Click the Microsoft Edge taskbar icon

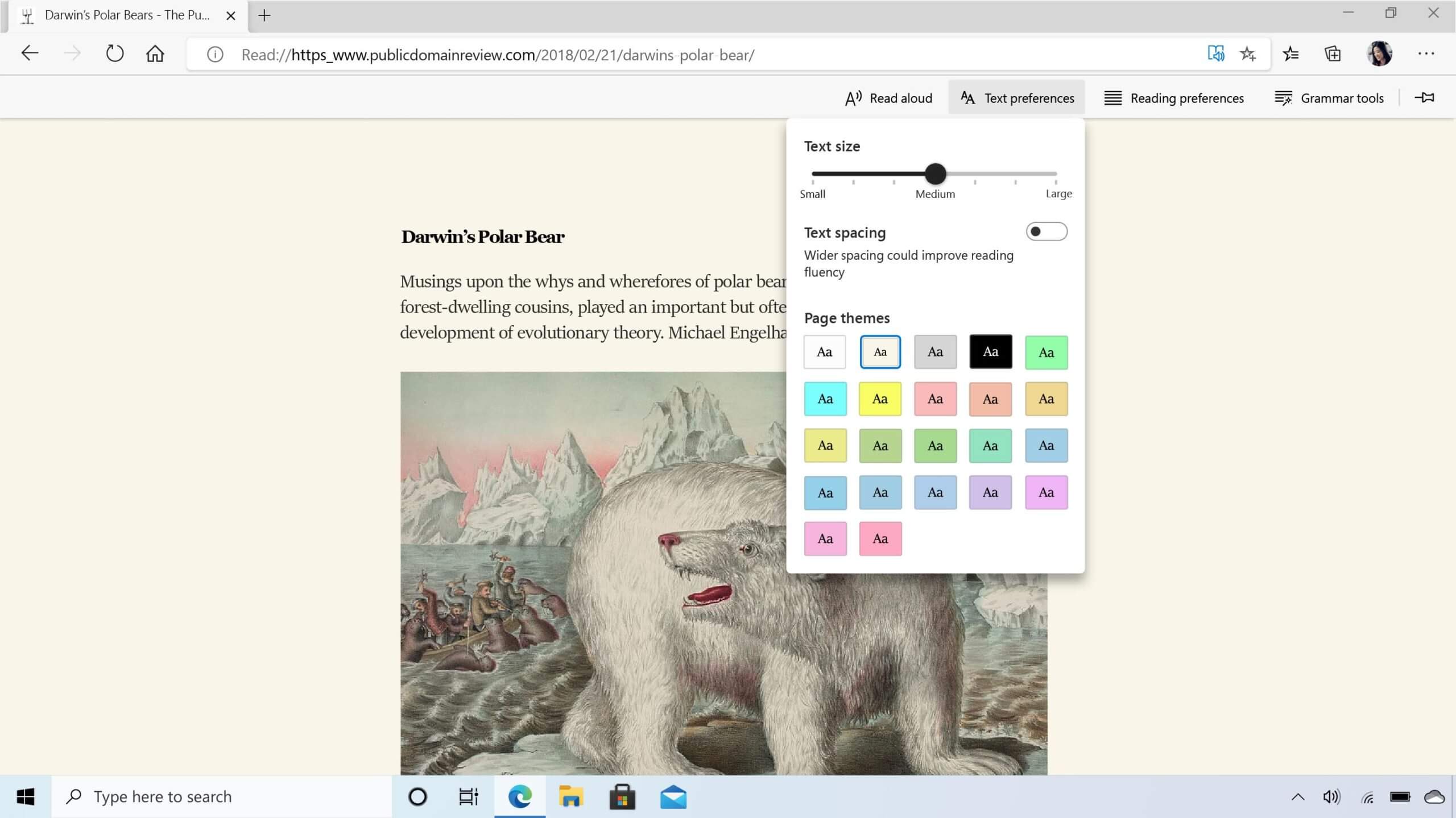[x=520, y=797]
